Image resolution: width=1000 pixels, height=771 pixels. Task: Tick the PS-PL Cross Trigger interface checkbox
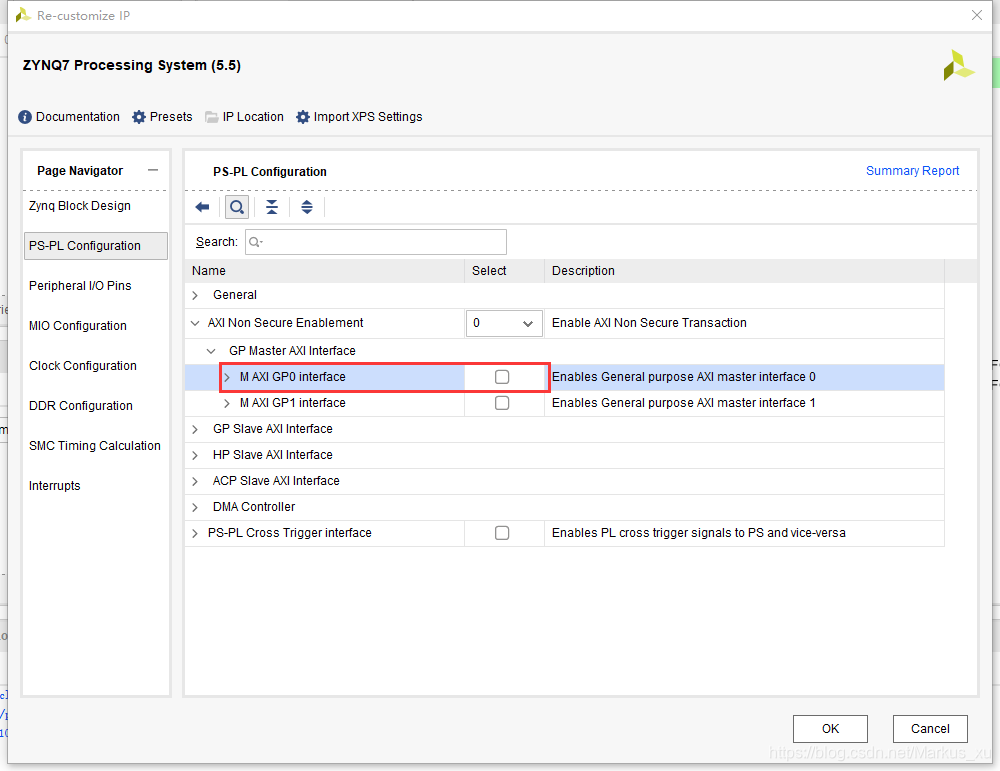pyautogui.click(x=502, y=533)
